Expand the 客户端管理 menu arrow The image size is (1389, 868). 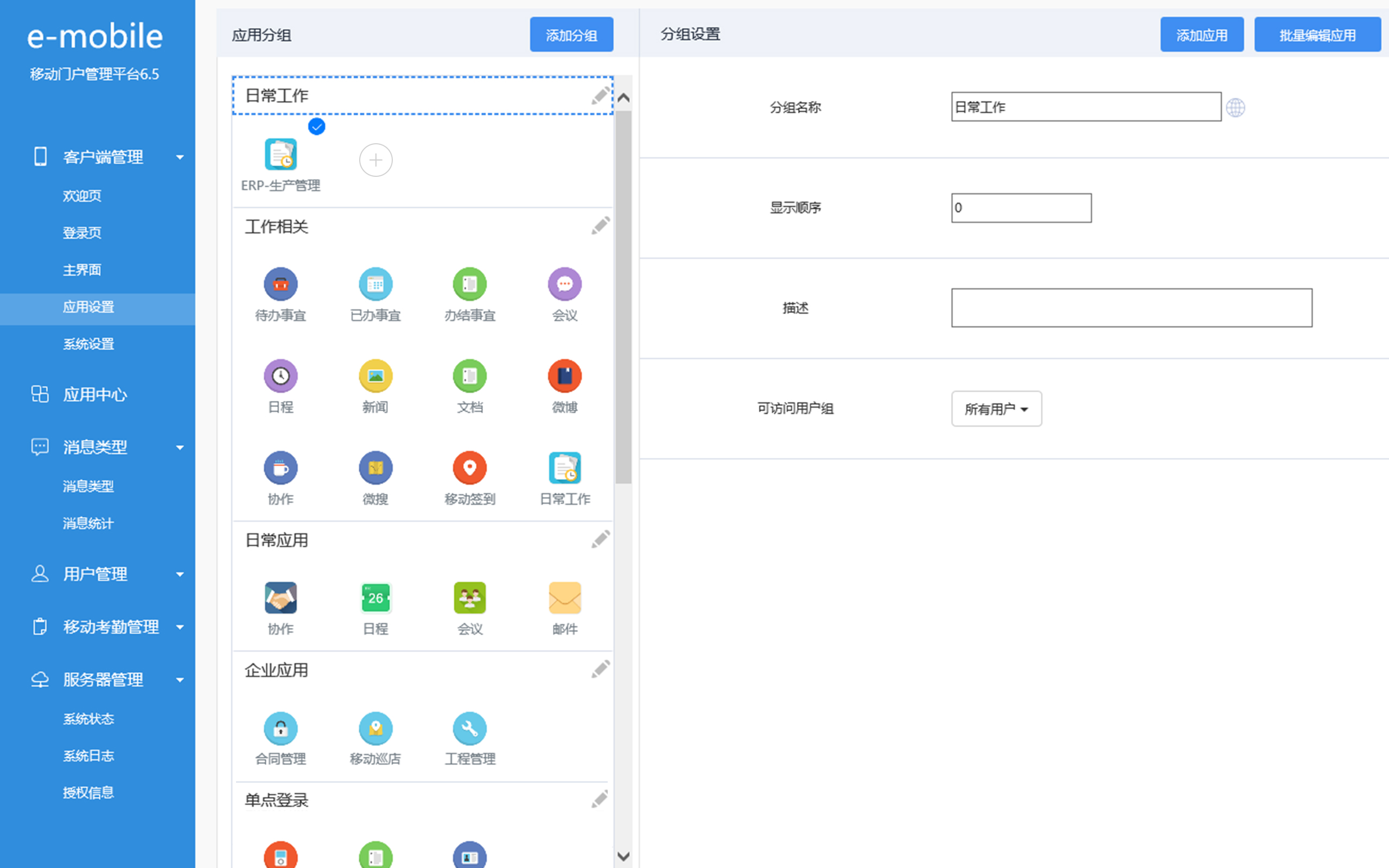(180, 157)
